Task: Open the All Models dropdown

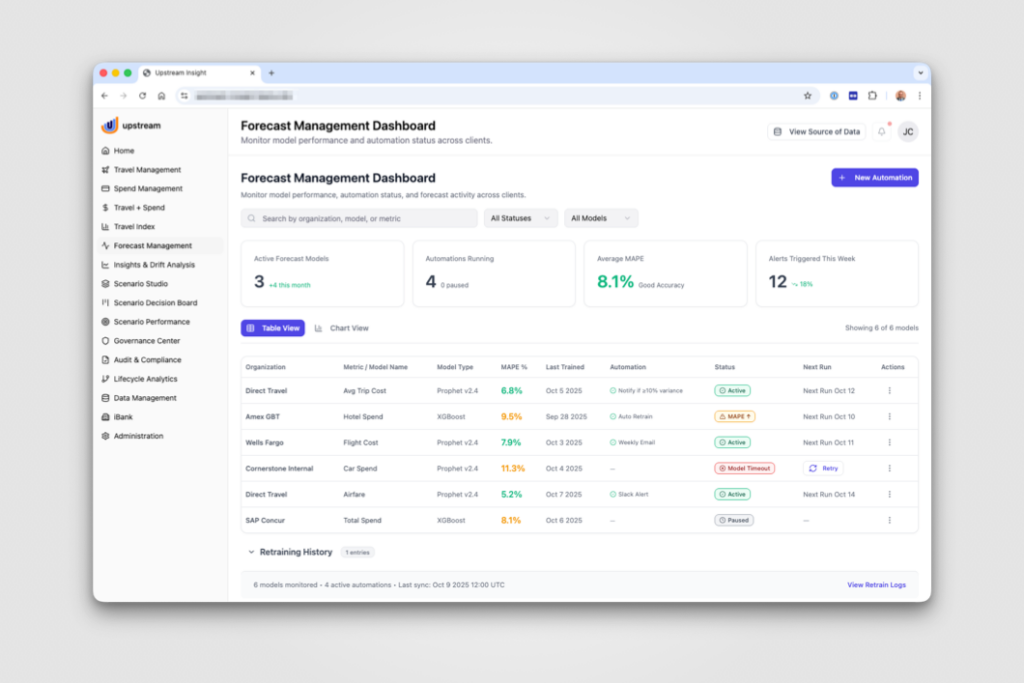Action: (x=600, y=218)
